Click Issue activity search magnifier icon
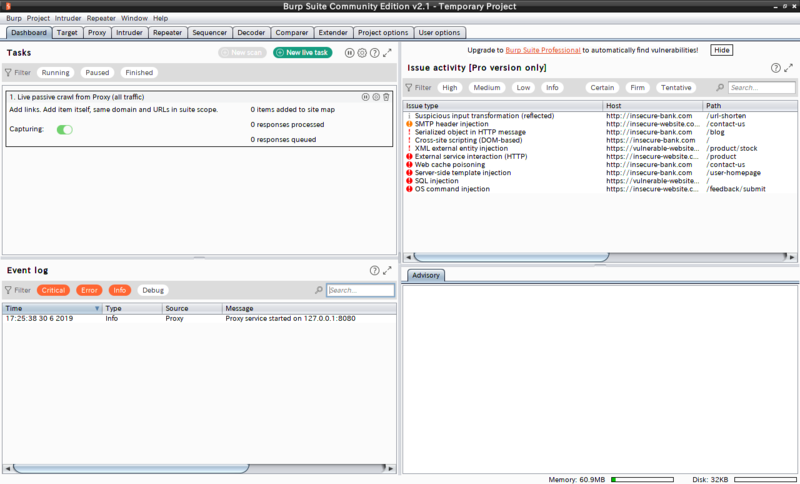 click(720, 88)
